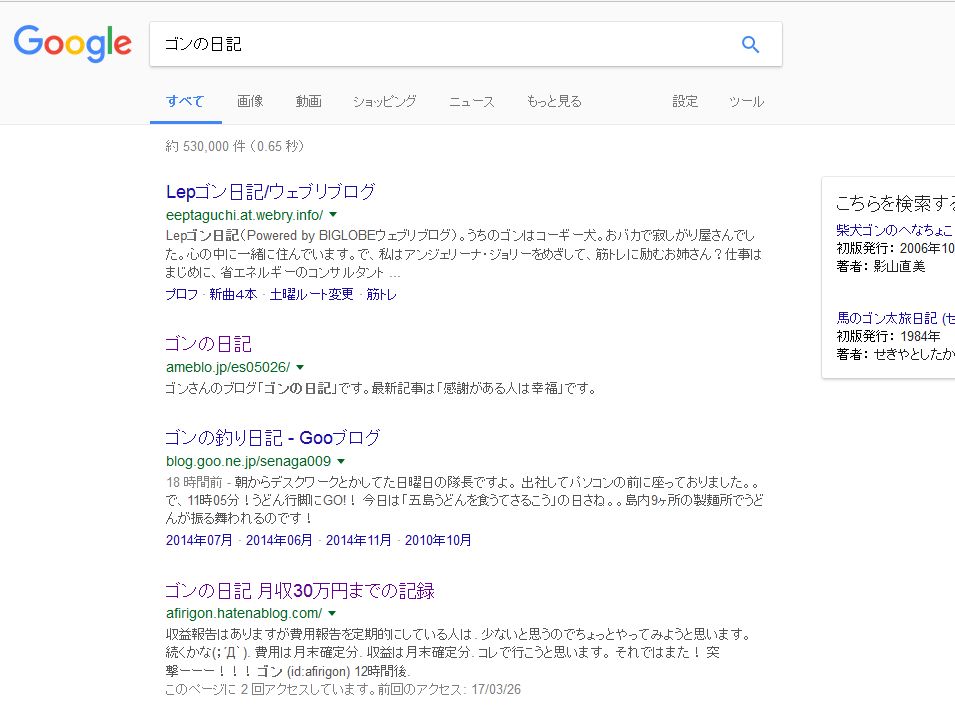The image size is (955, 728).
Task: Click the Google logo
Action: (72, 43)
